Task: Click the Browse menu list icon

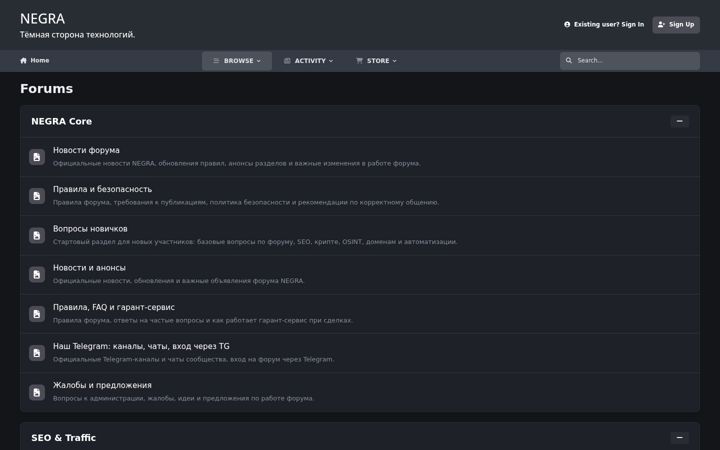Action: click(216, 61)
